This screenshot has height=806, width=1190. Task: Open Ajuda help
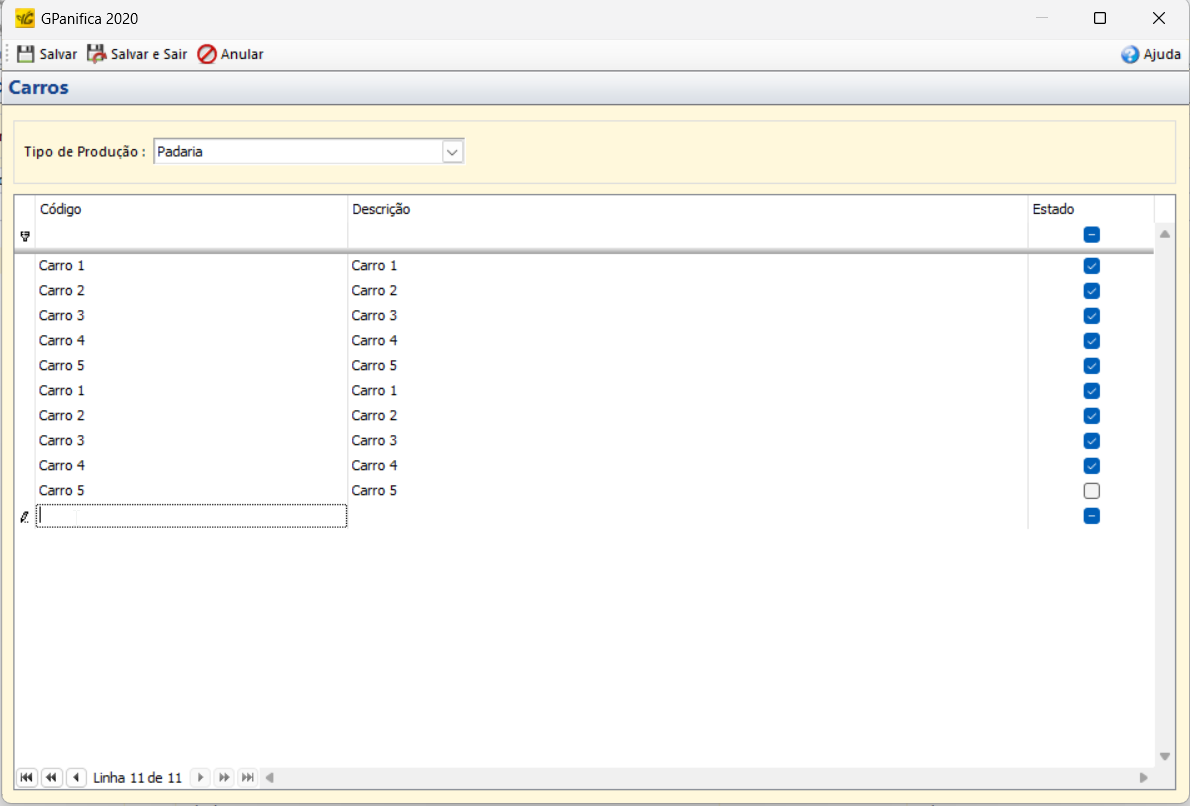coord(1151,55)
